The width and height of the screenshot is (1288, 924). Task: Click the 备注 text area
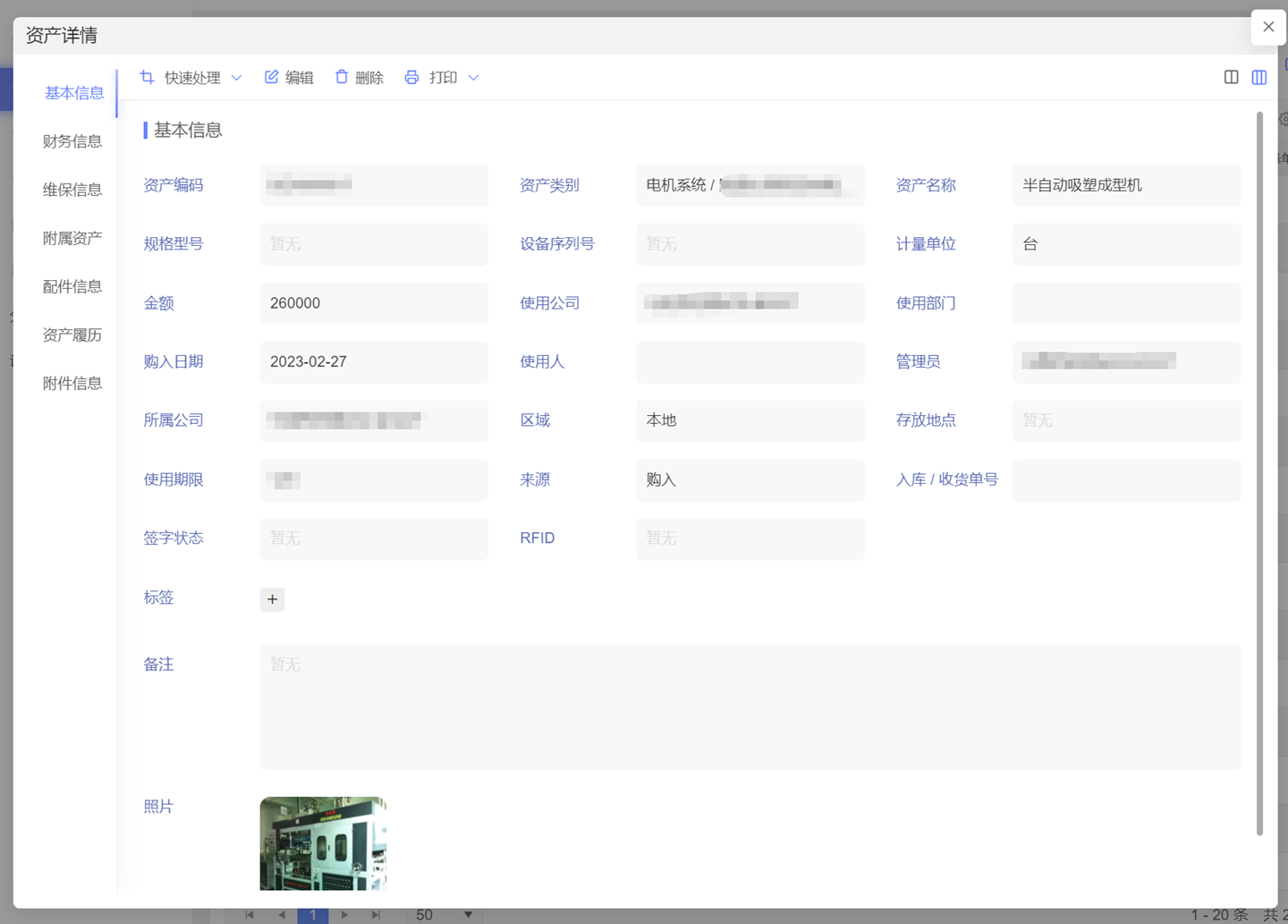point(750,707)
